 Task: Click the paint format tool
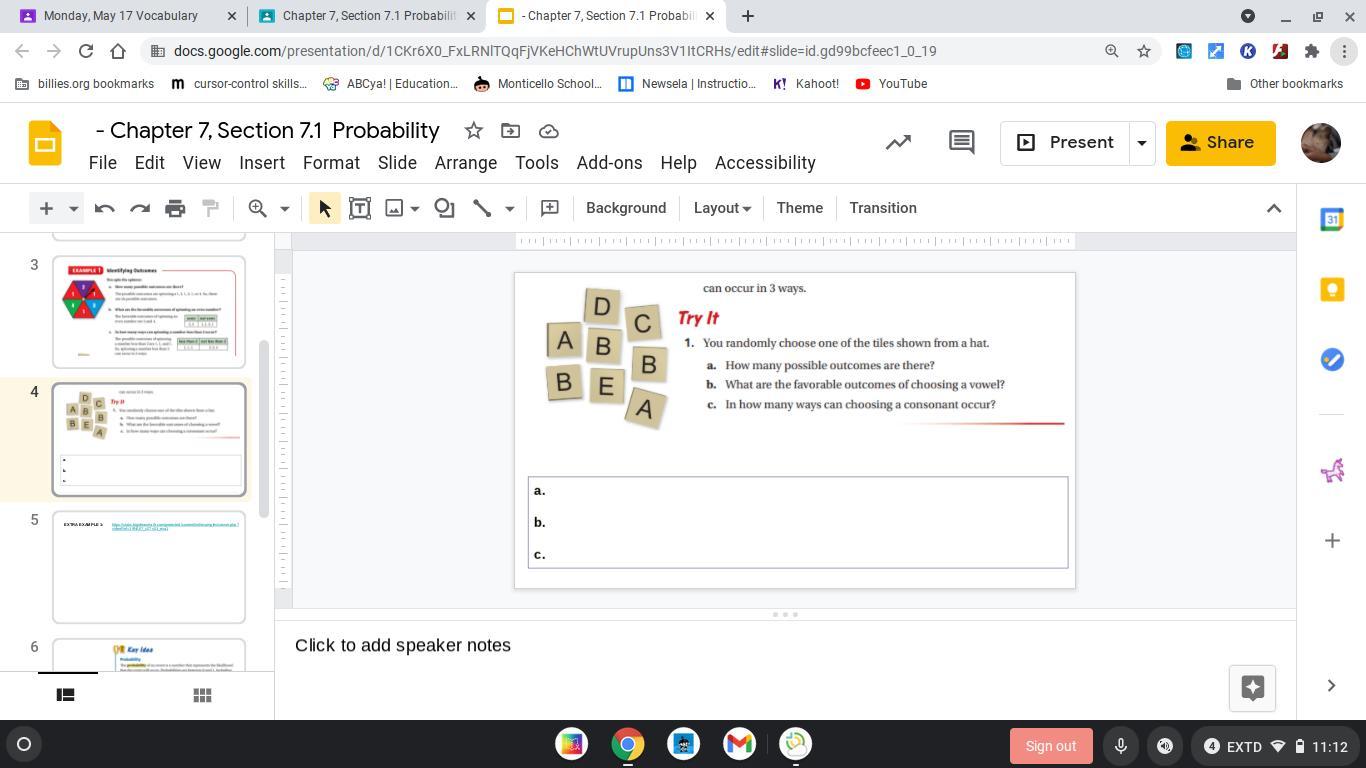(x=210, y=208)
